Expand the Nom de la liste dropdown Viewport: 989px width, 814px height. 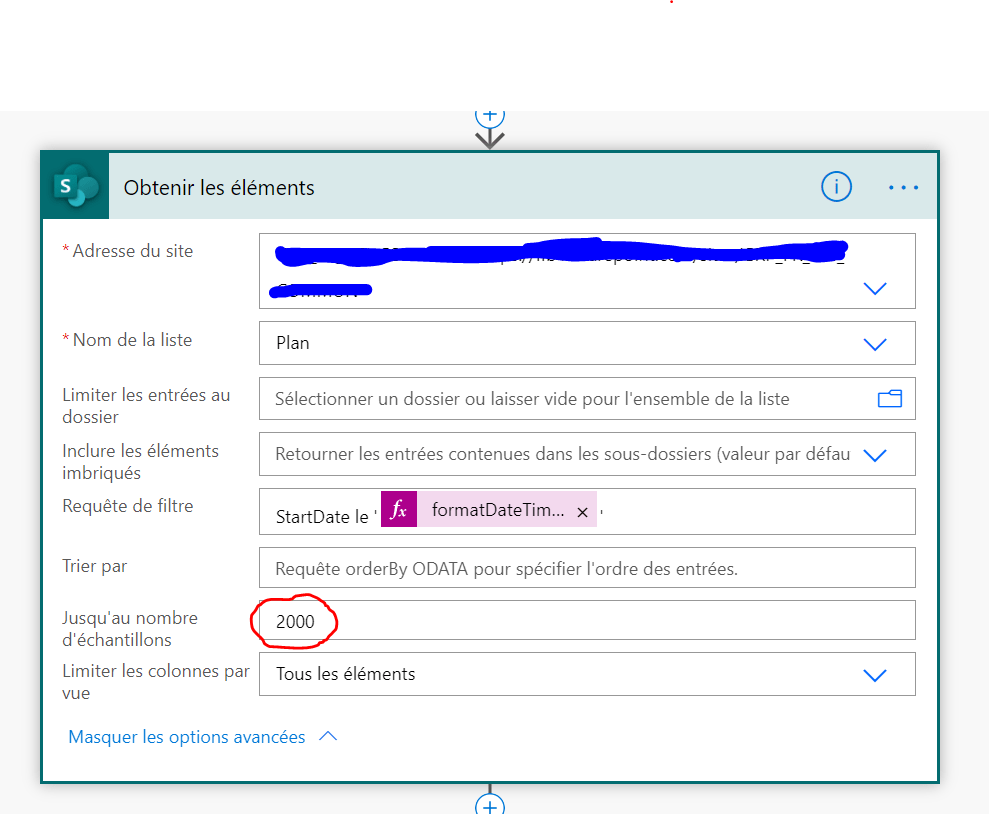874,344
